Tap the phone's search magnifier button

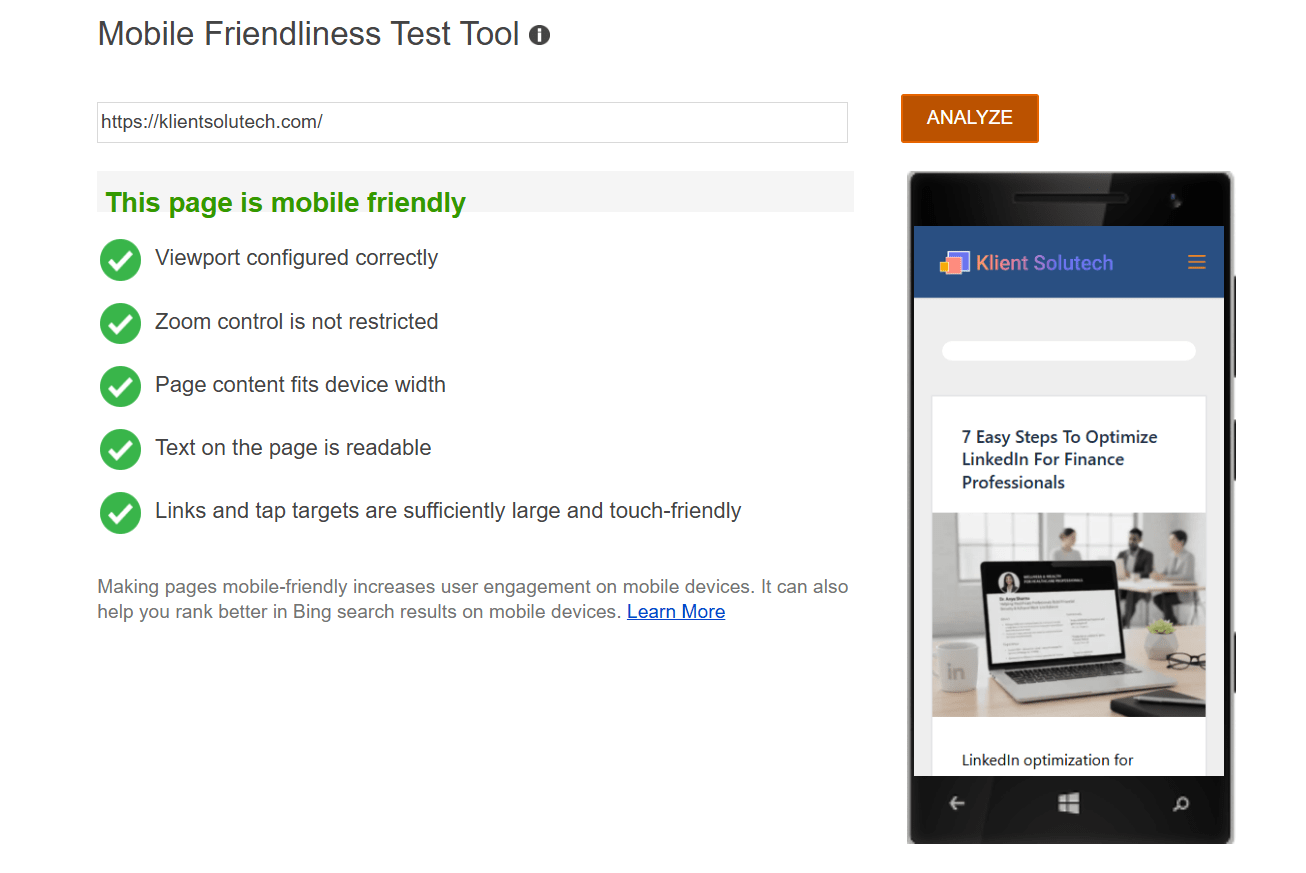click(x=1181, y=803)
